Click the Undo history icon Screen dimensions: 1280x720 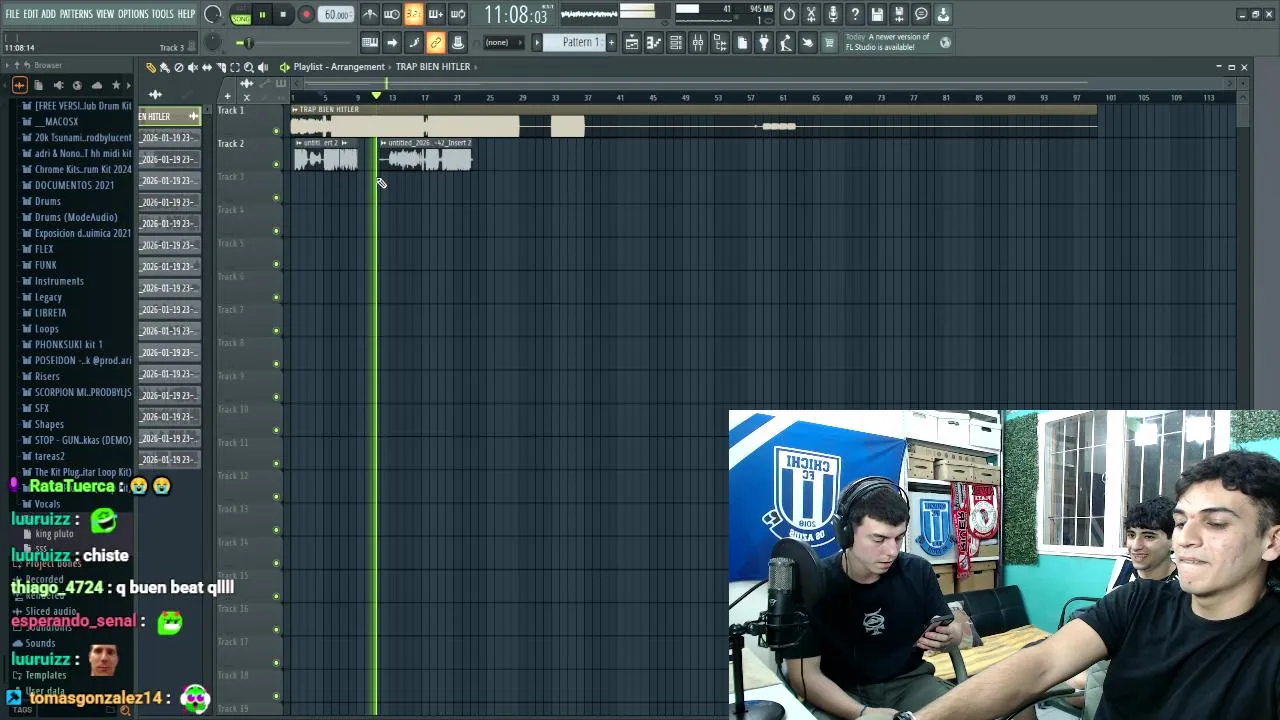pyautogui.click(x=789, y=14)
